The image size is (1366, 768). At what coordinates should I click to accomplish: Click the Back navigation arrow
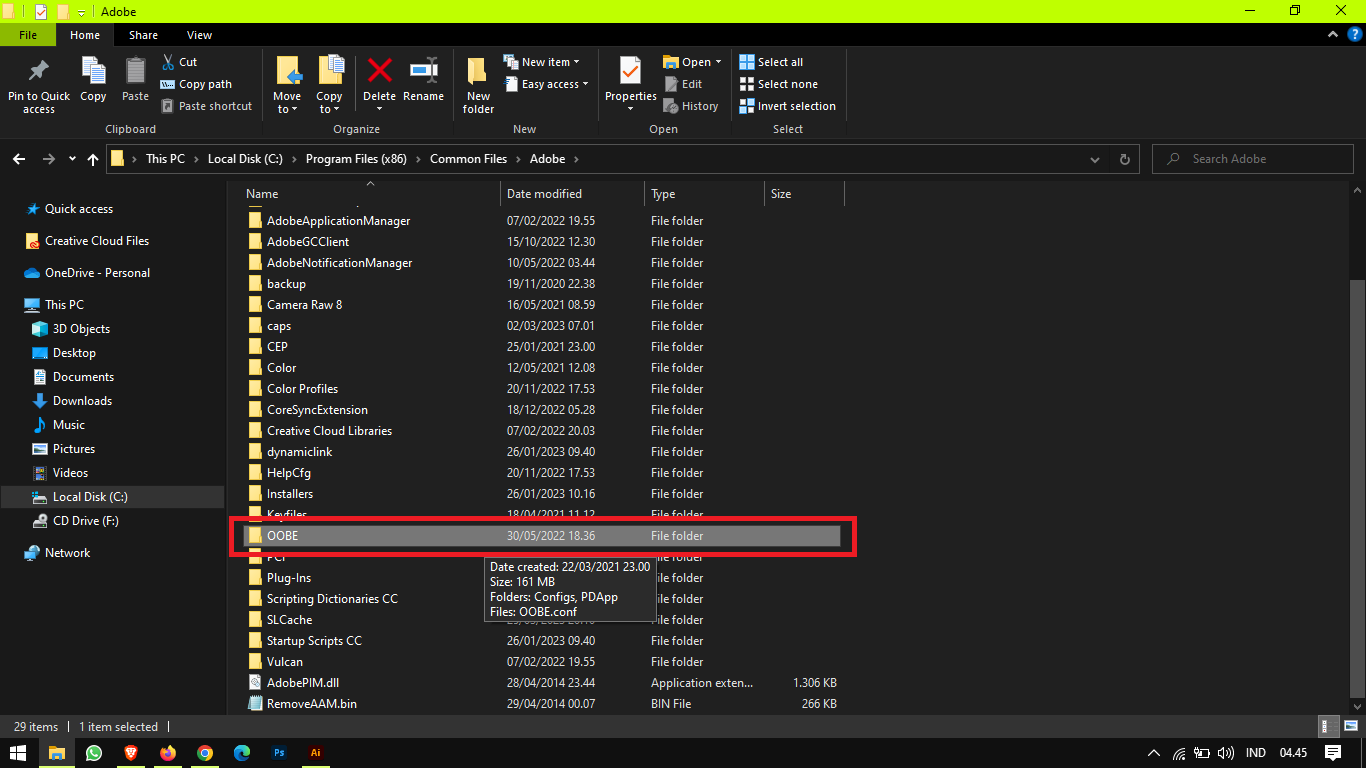click(x=19, y=159)
